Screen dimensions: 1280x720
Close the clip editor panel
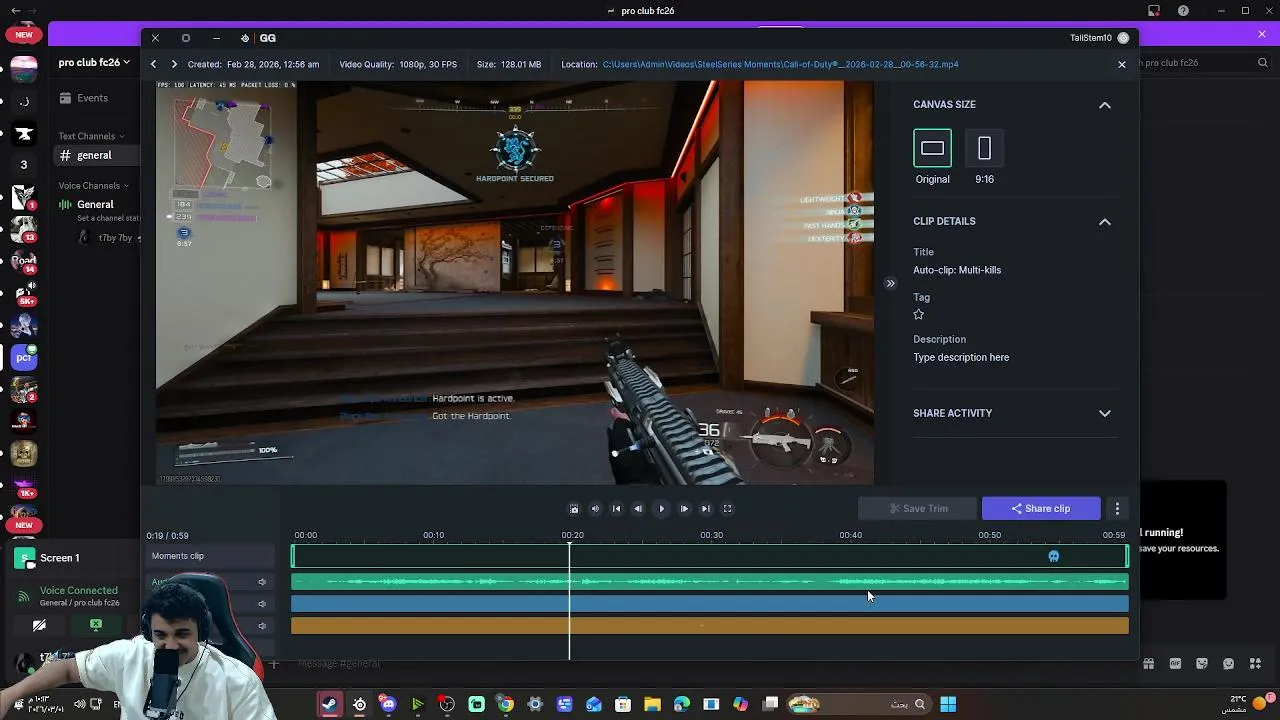click(x=1122, y=64)
